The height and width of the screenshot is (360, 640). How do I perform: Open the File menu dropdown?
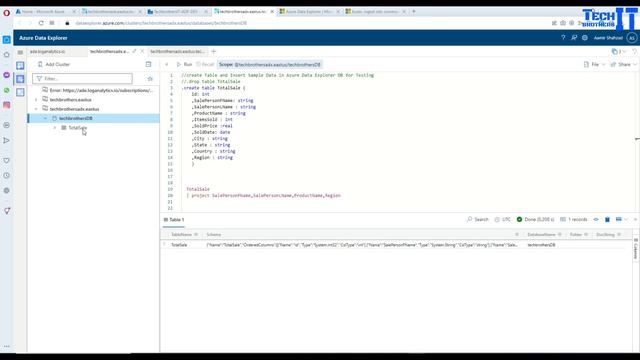tap(594, 64)
